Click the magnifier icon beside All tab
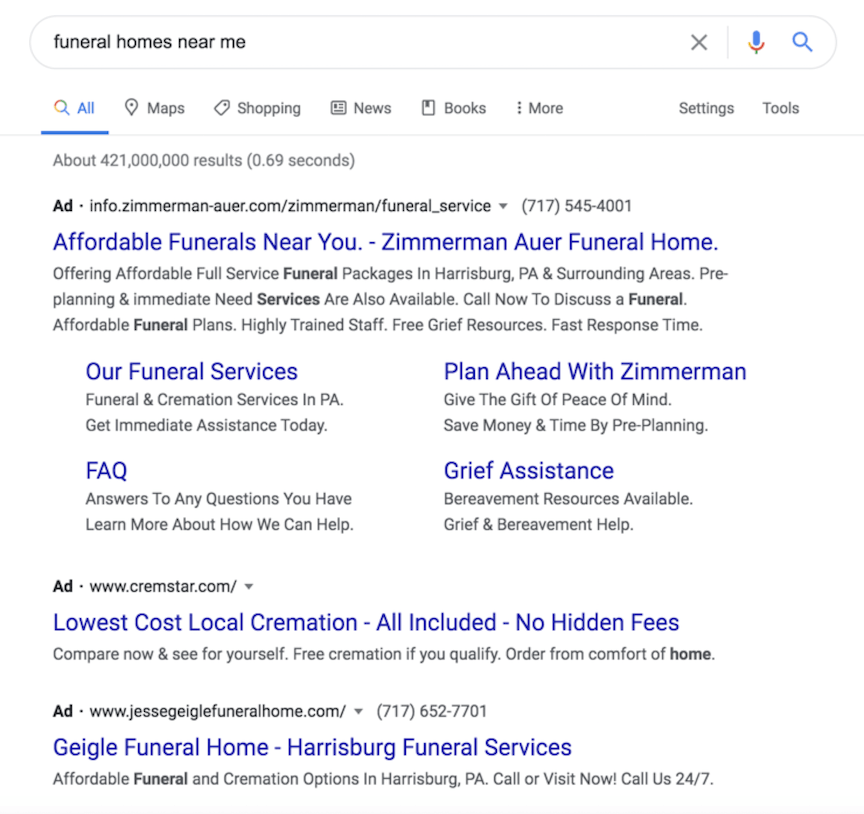864x814 pixels. 62,107
